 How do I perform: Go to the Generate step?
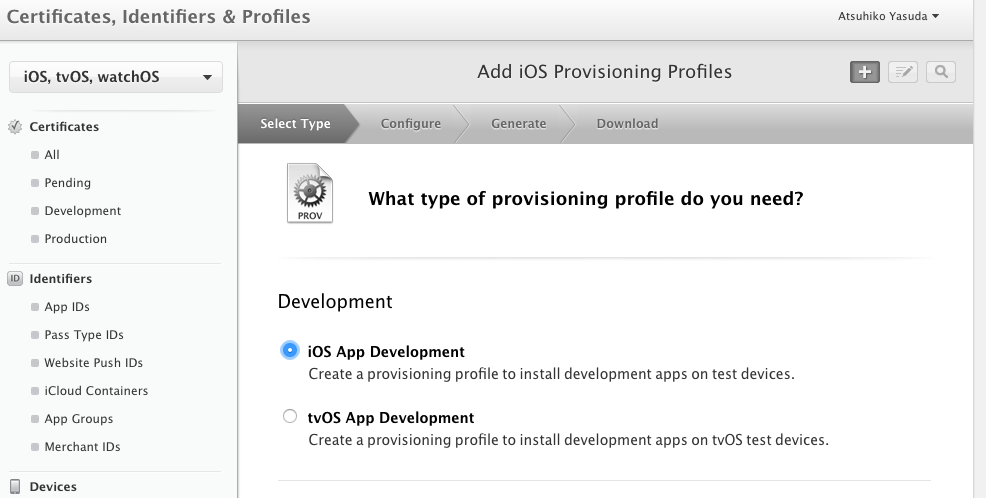coord(519,123)
